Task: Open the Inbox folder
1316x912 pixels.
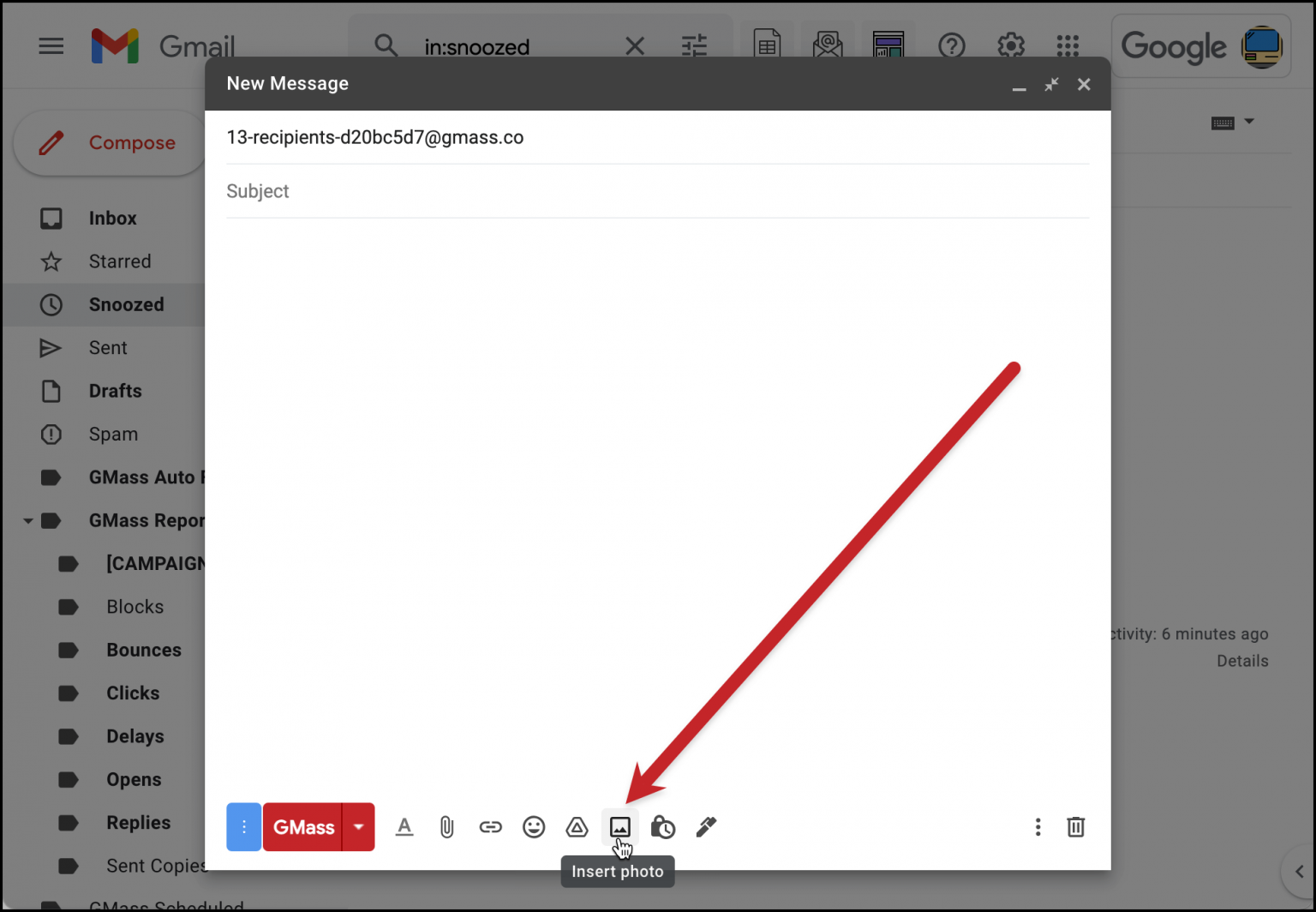Action: [112, 219]
